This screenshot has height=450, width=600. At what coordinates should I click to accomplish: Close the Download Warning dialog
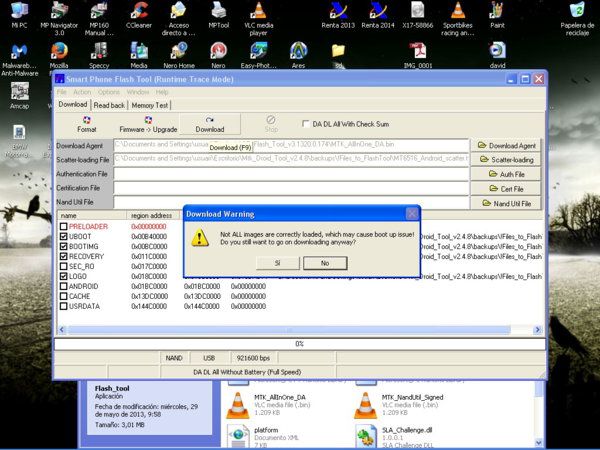[x=412, y=214]
